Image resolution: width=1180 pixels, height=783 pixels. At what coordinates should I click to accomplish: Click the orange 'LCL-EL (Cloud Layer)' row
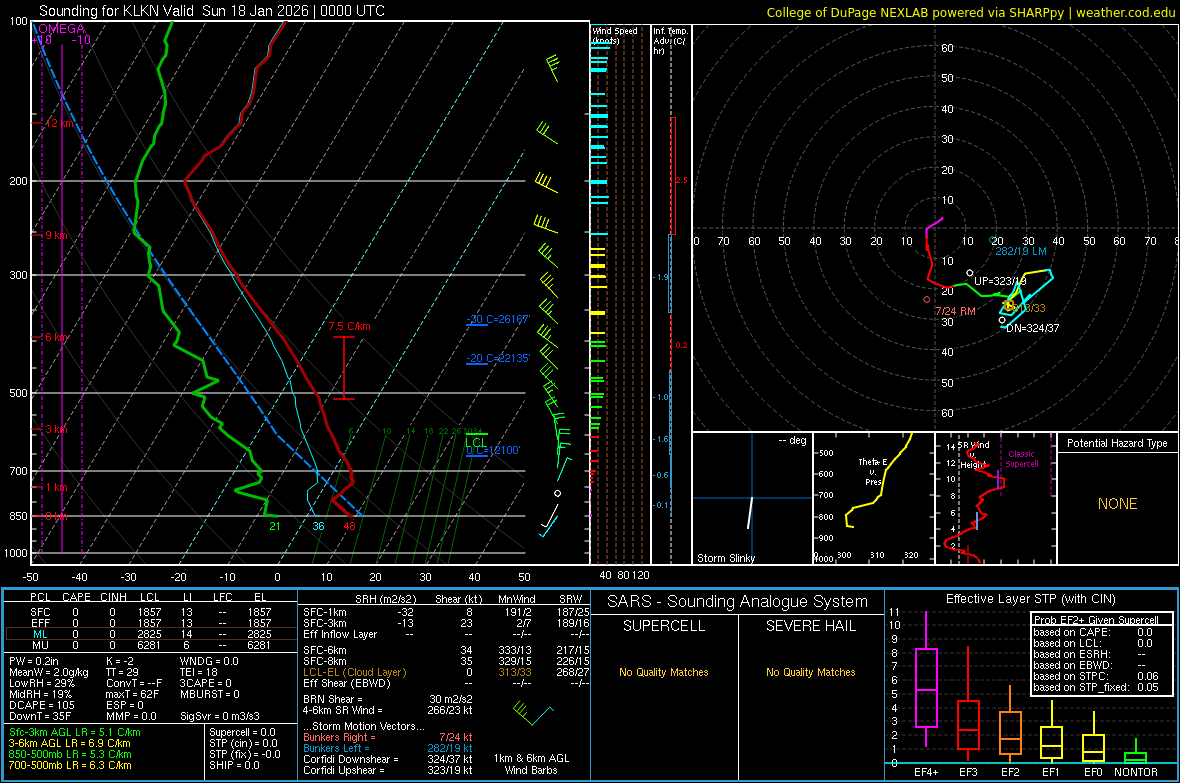446,672
